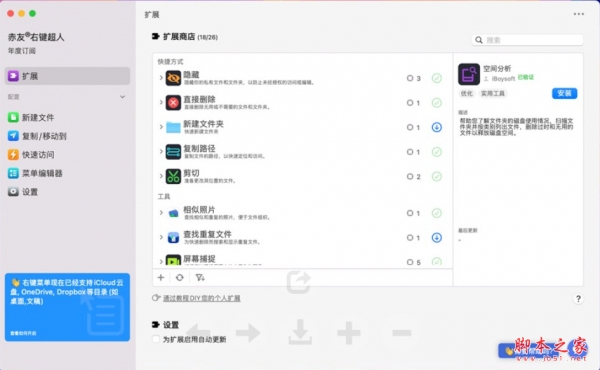Enable 为扩展启用自动更新 checkbox
600x370 pixels.
tap(156, 339)
